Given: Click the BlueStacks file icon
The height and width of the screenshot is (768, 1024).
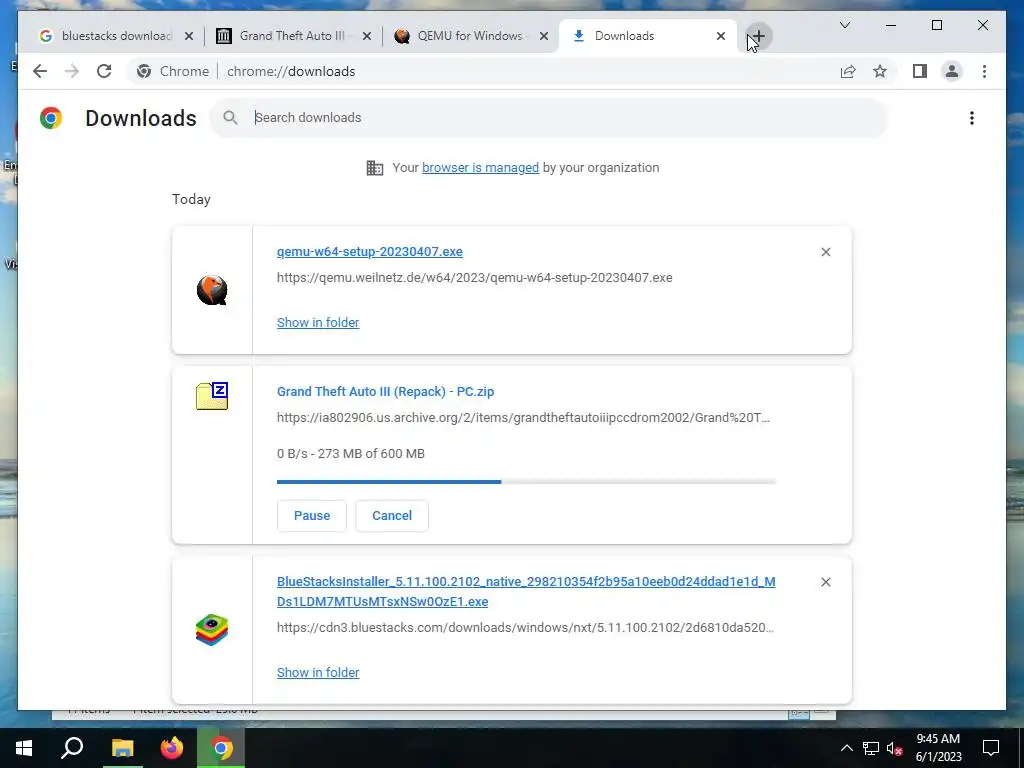Looking at the screenshot, I should click(x=212, y=630).
